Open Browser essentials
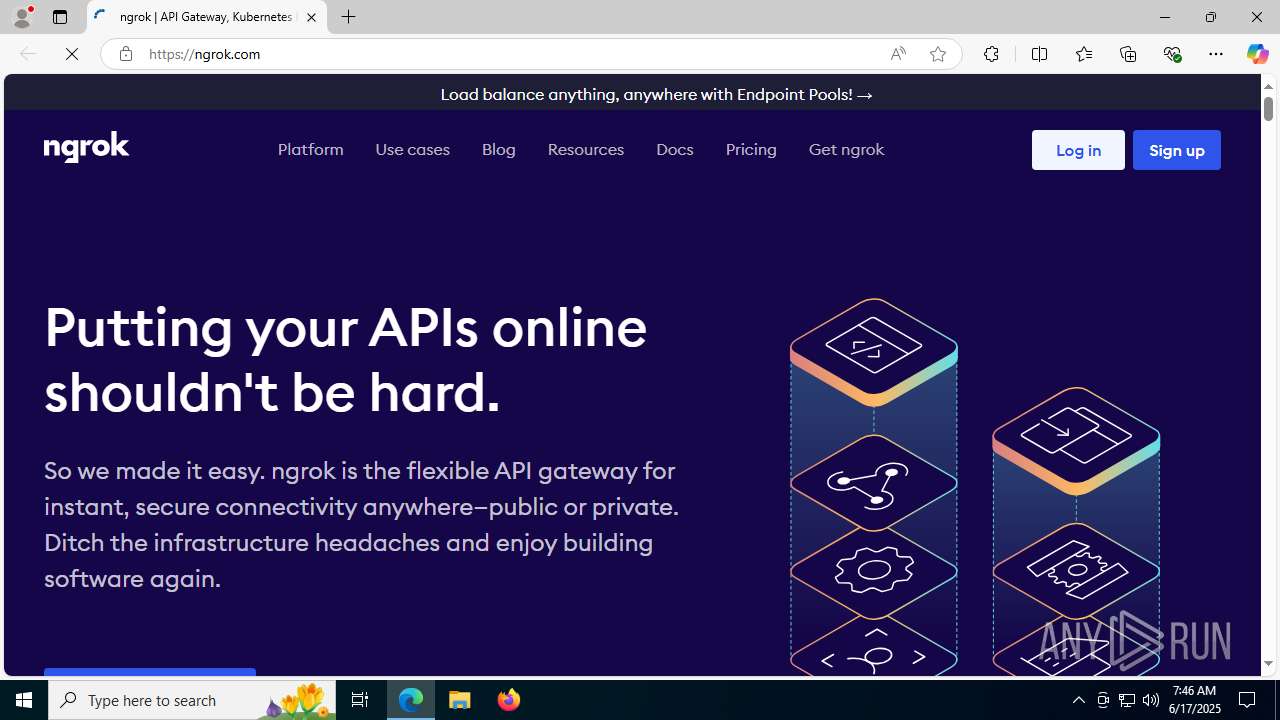1280x720 pixels. pos(1172,54)
